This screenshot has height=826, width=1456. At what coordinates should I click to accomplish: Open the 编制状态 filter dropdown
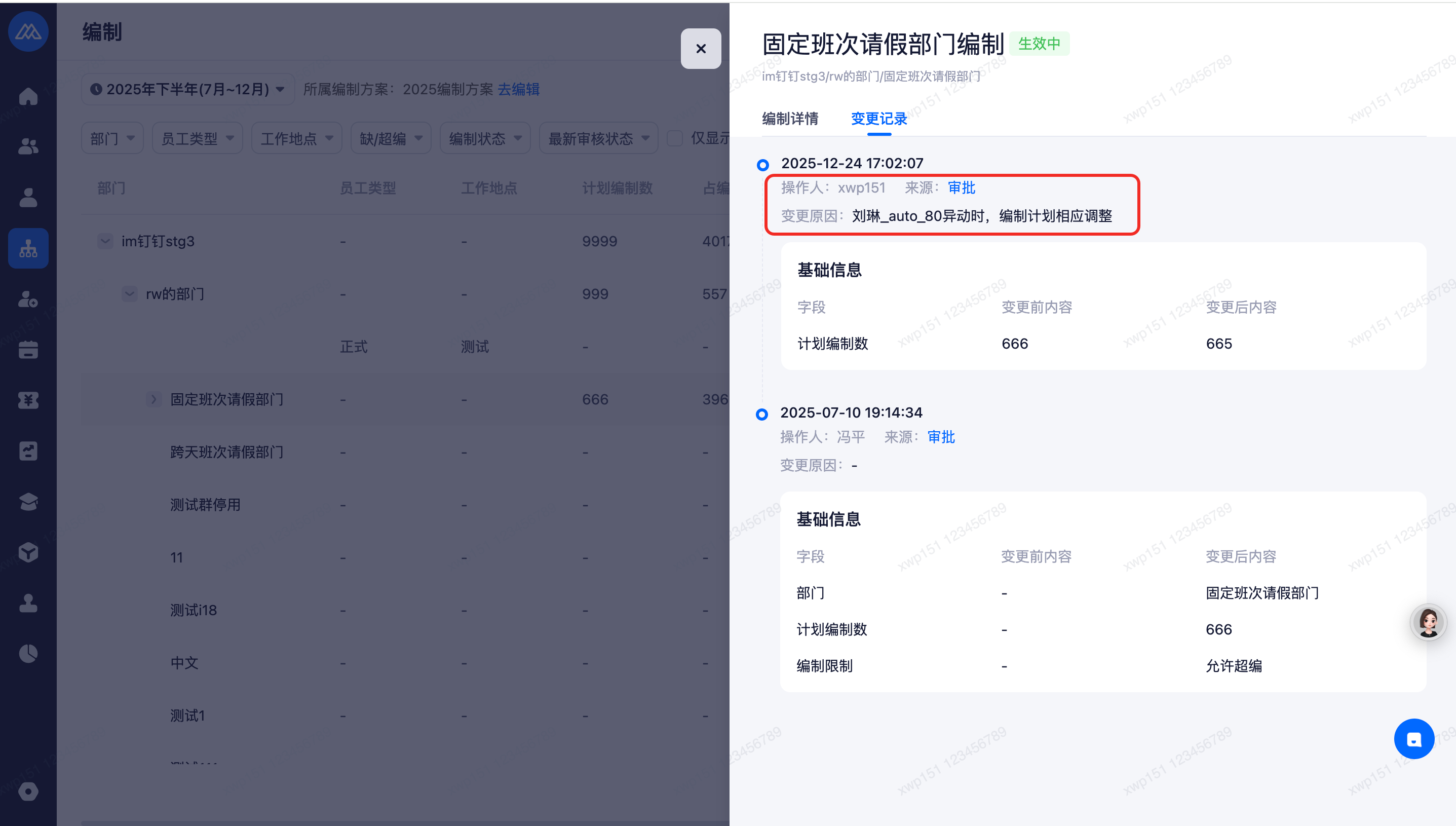point(485,138)
